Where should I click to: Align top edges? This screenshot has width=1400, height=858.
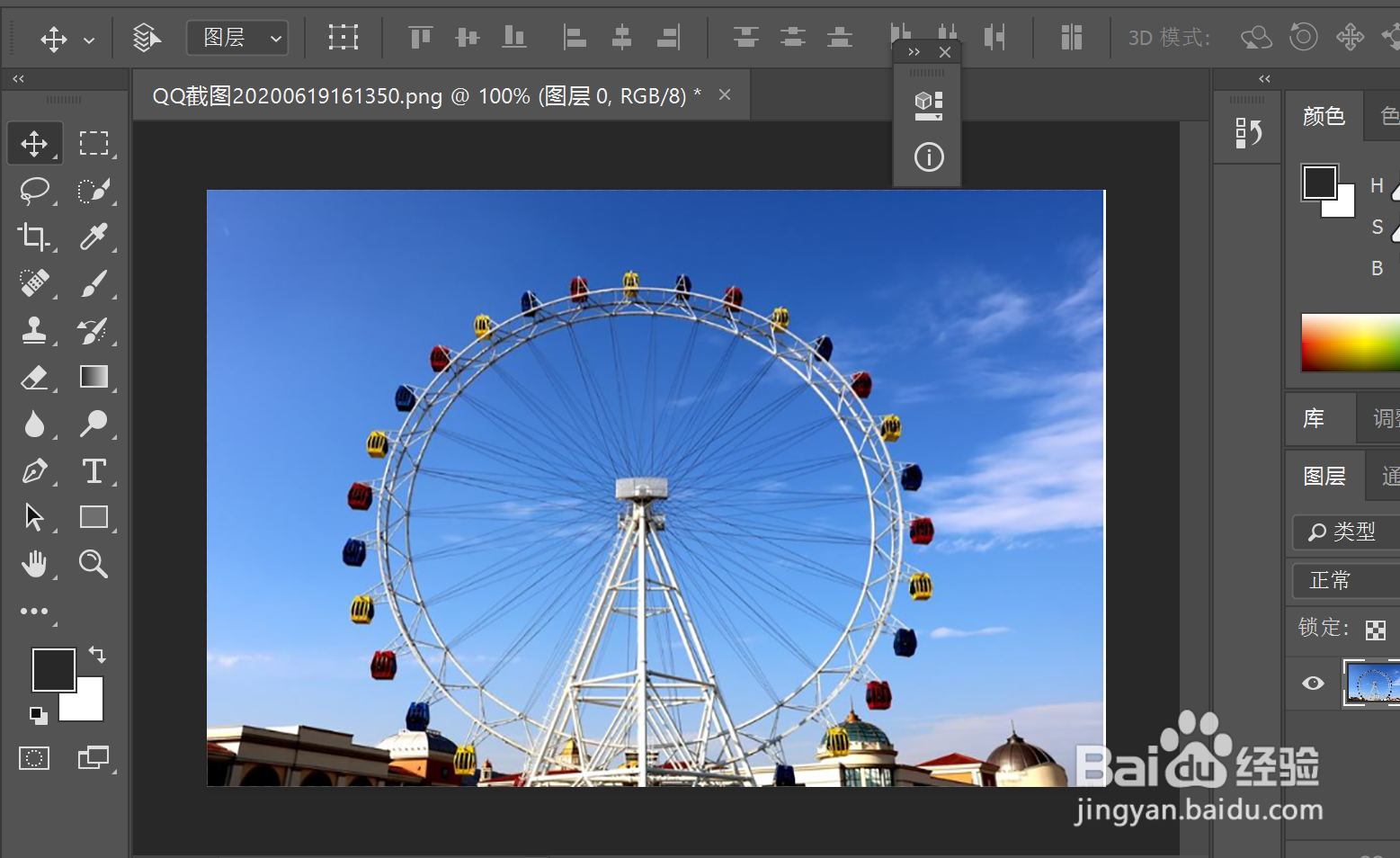click(420, 38)
